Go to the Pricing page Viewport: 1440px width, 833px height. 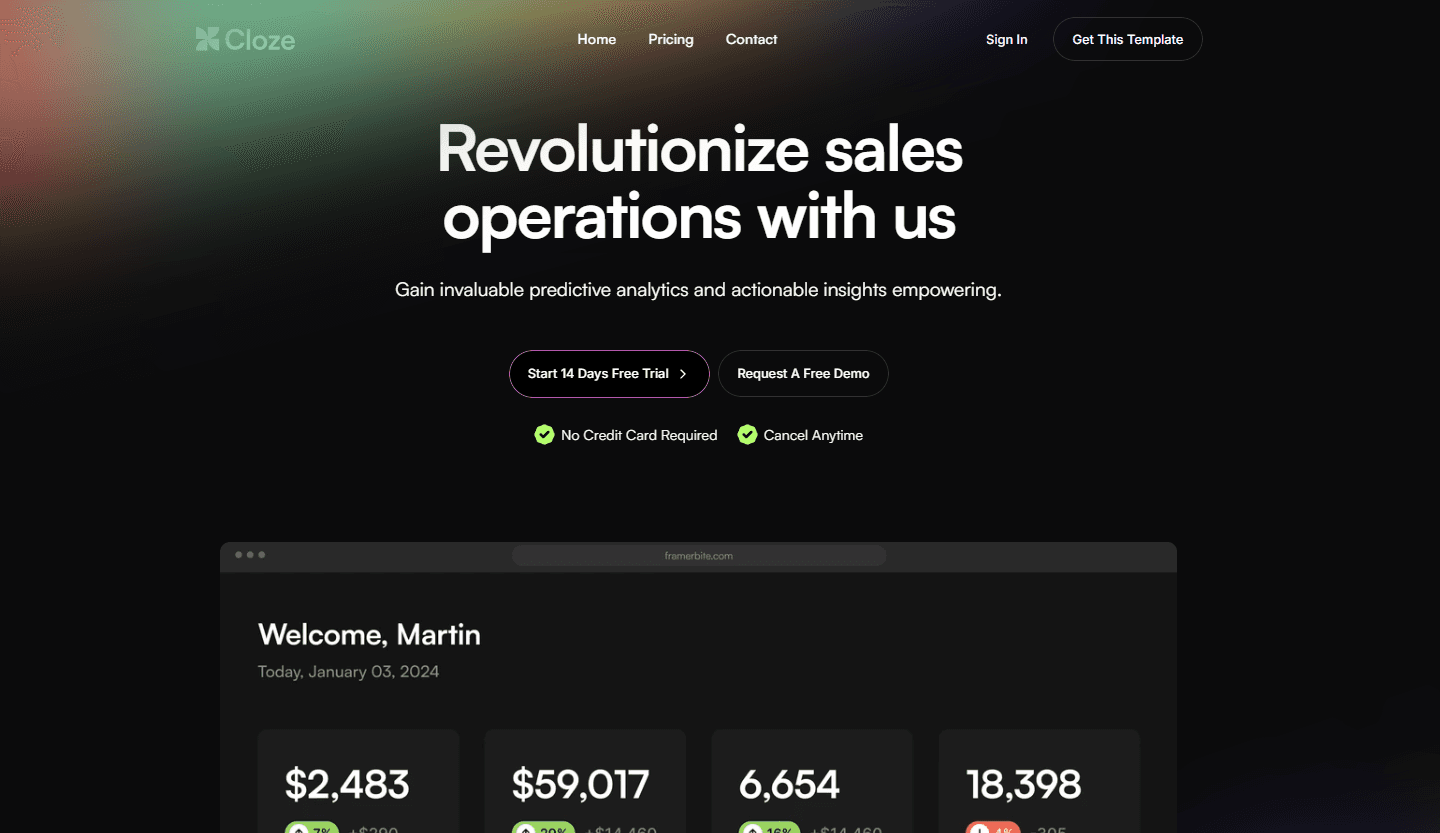tap(671, 39)
